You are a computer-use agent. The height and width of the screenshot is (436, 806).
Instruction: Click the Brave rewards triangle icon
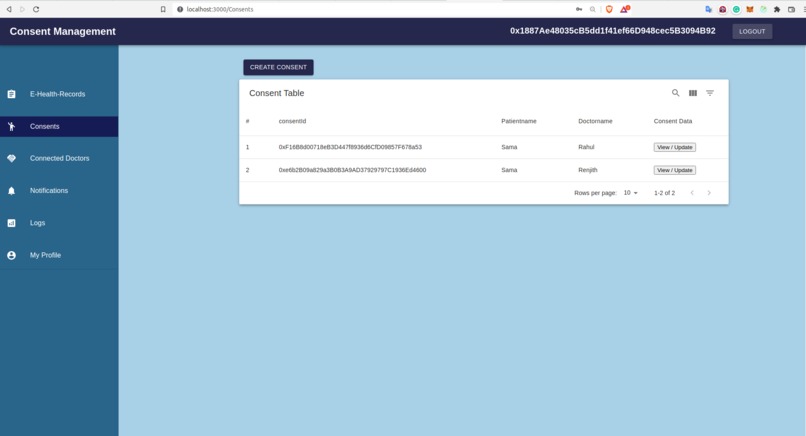pos(624,9)
